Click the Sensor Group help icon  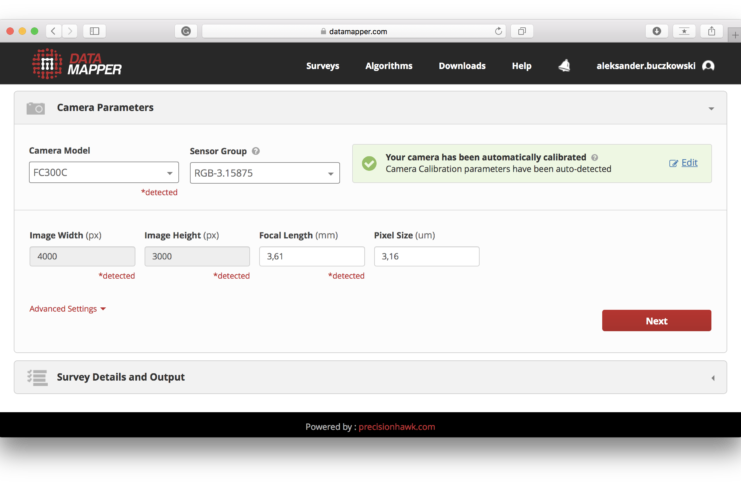(256, 151)
